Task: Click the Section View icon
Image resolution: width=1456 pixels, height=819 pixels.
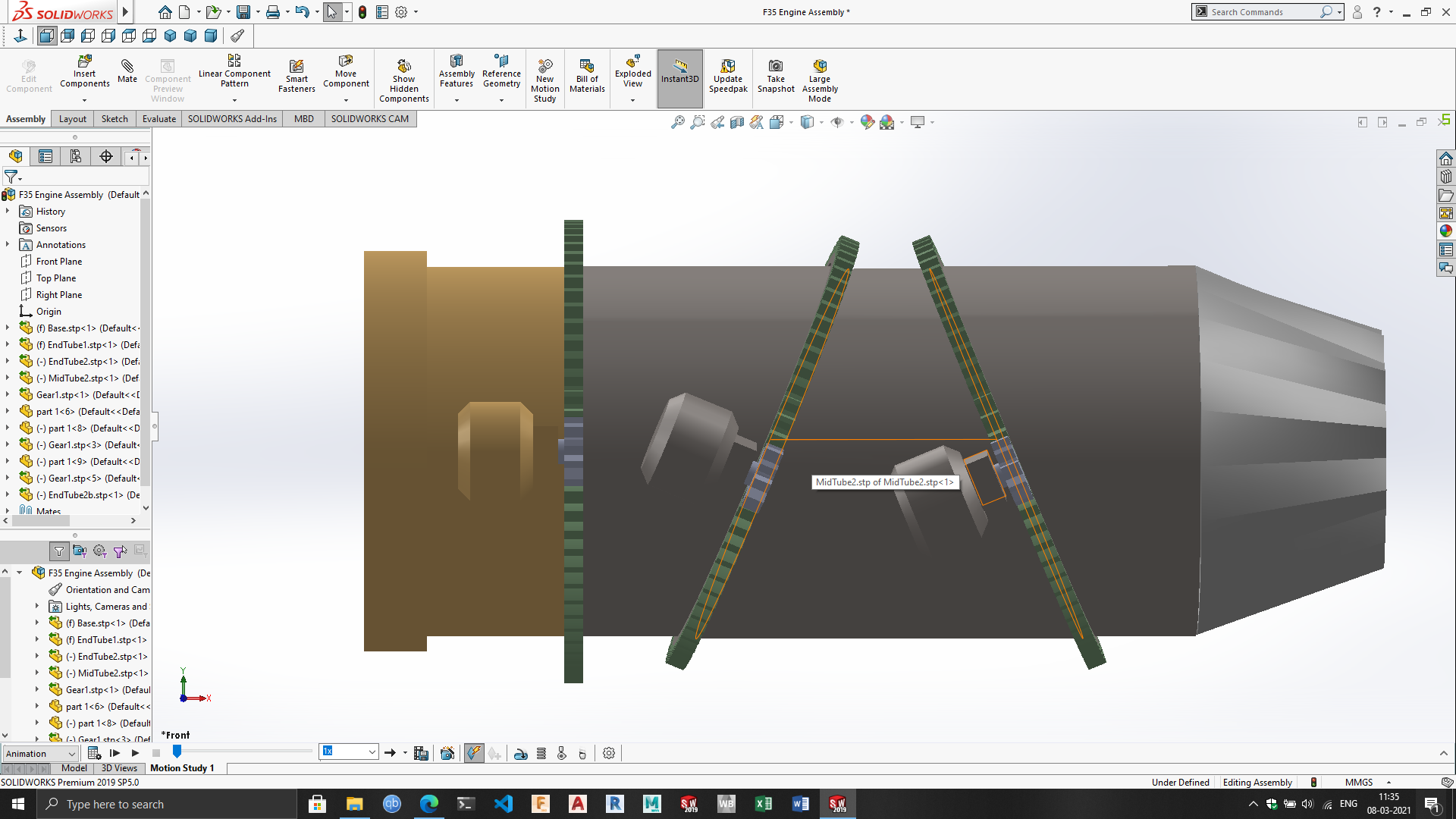Action: [736, 122]
